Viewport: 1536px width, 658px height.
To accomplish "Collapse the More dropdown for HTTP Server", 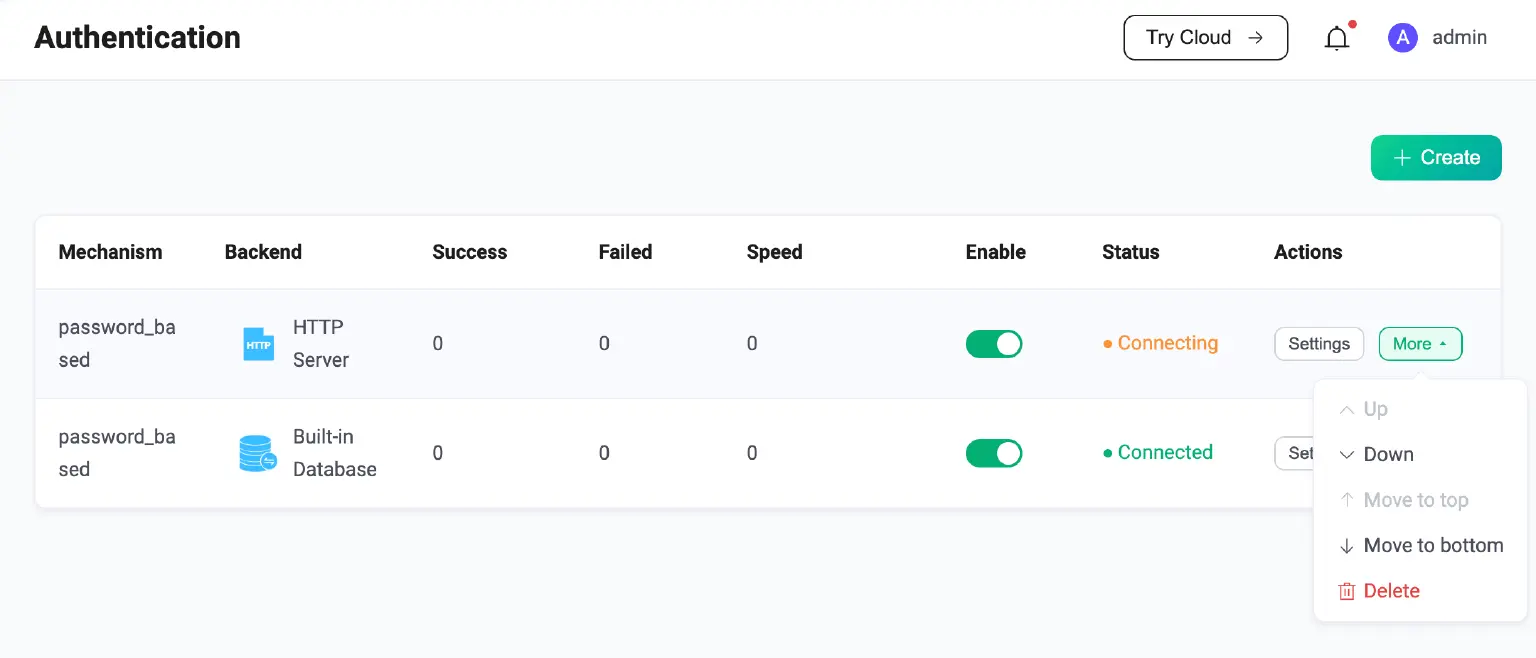I will pyautogui.click(x=1420, y=344).
